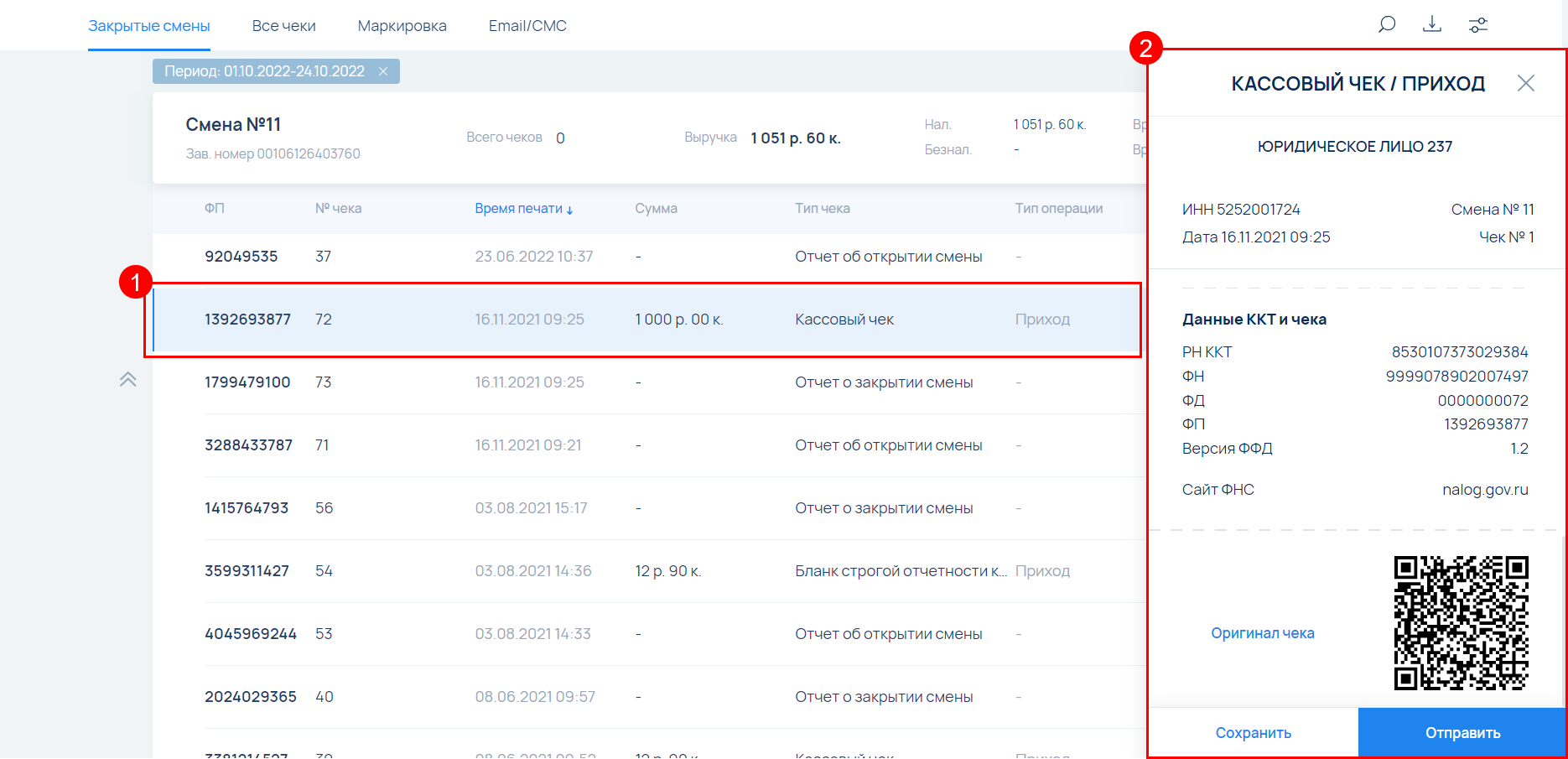1568x759 pixels.
Task: Click the download icon in top toolbar
Action: pyautogui.click(x=1432, y=24)
